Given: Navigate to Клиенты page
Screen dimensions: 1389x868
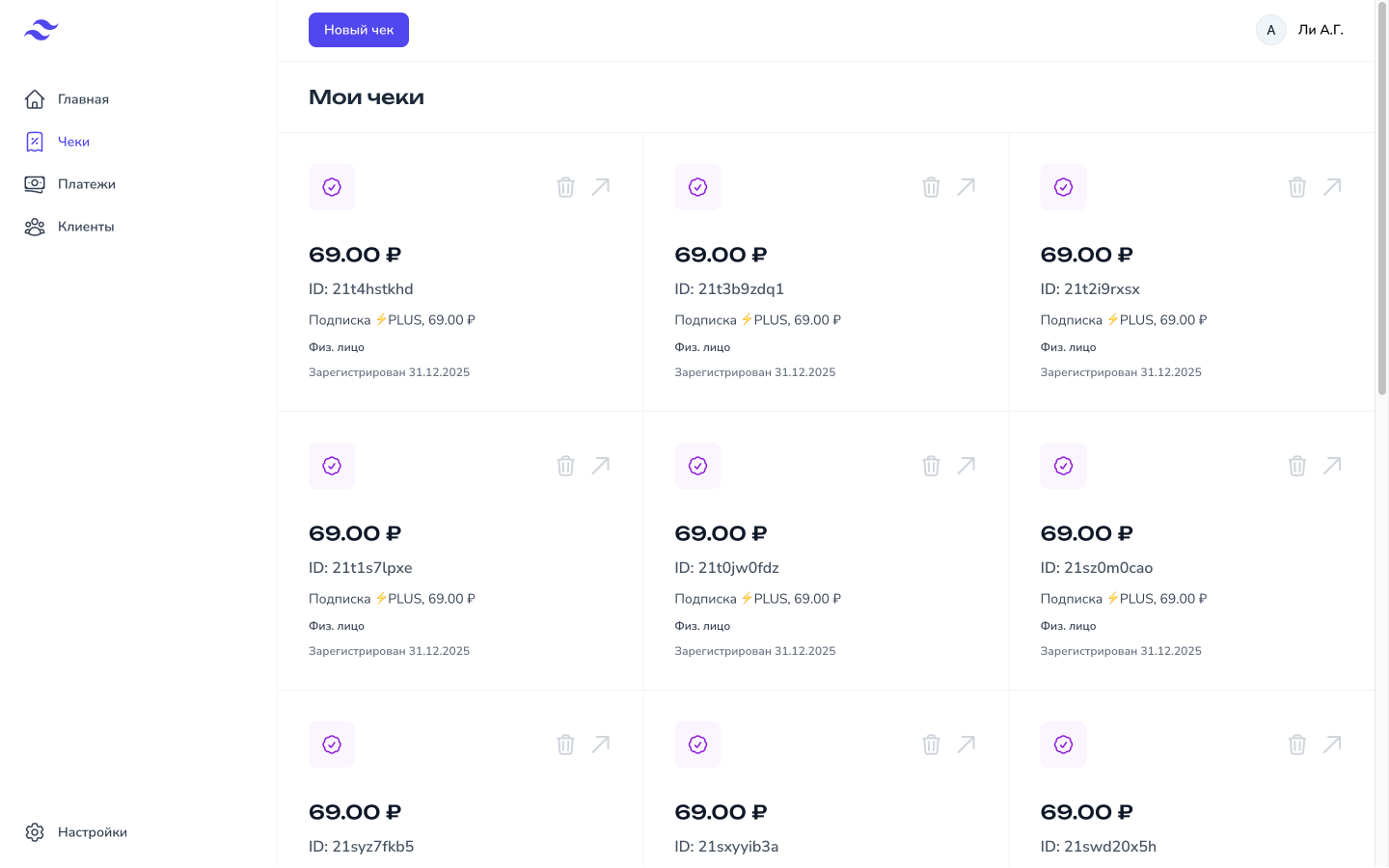Looking at the screenshot, I should pyautogui.click(x=85, y=227).
